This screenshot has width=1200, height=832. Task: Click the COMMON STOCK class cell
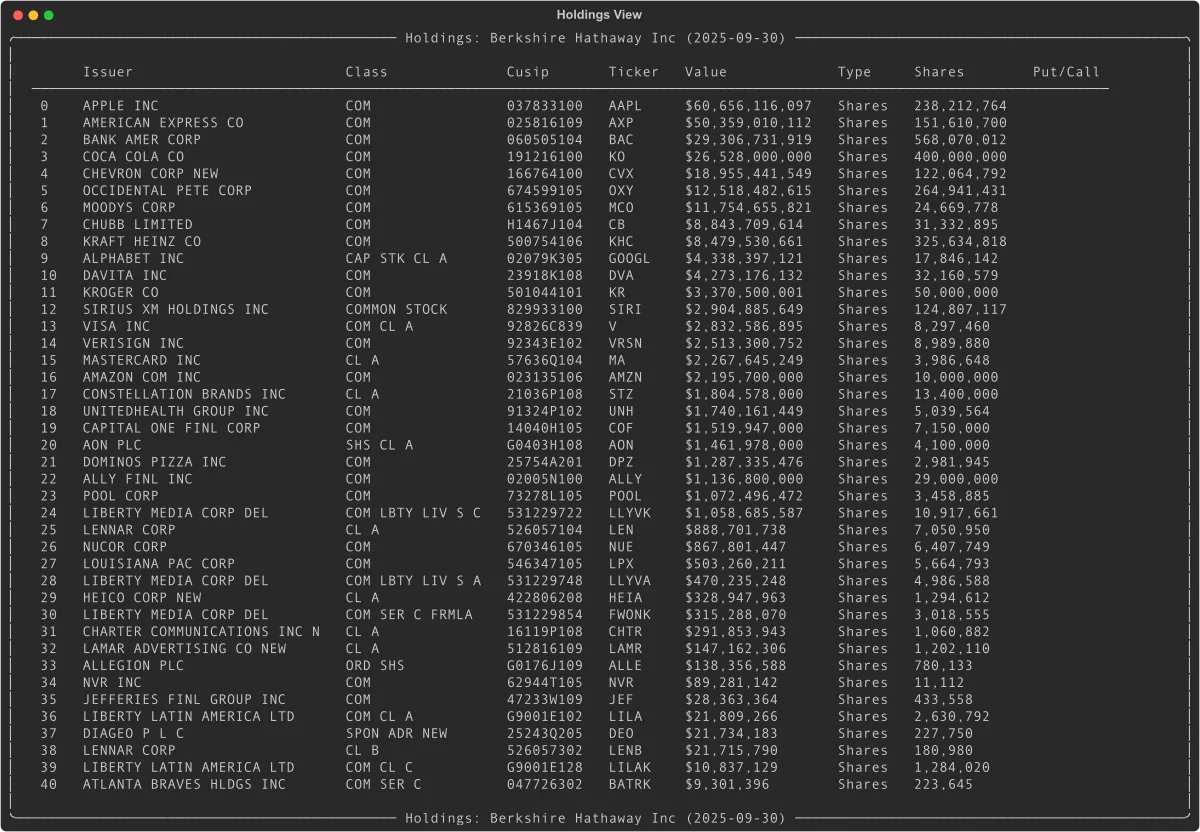click(x=396, y=310)
